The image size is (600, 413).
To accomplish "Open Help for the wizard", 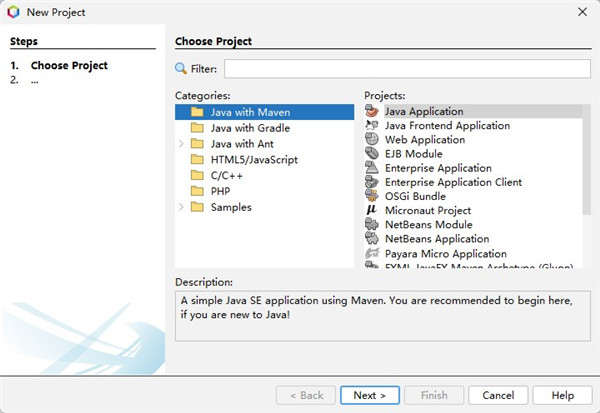I will coord(563,395).
